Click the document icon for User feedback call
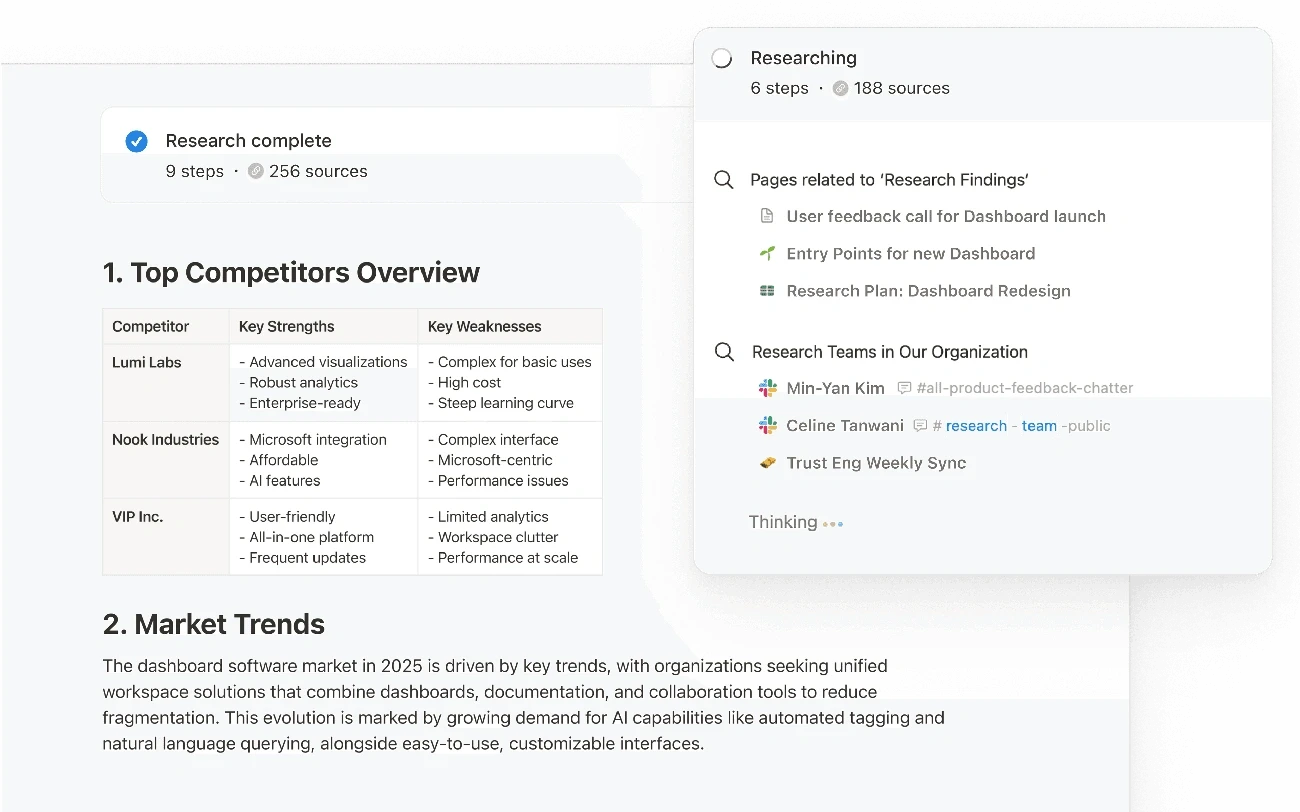 767,216
